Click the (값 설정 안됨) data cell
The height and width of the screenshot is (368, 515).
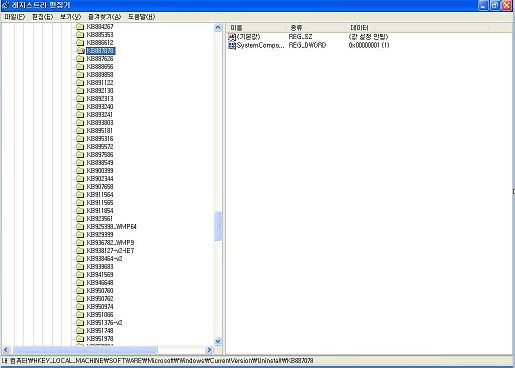click(x=368, y=37)
